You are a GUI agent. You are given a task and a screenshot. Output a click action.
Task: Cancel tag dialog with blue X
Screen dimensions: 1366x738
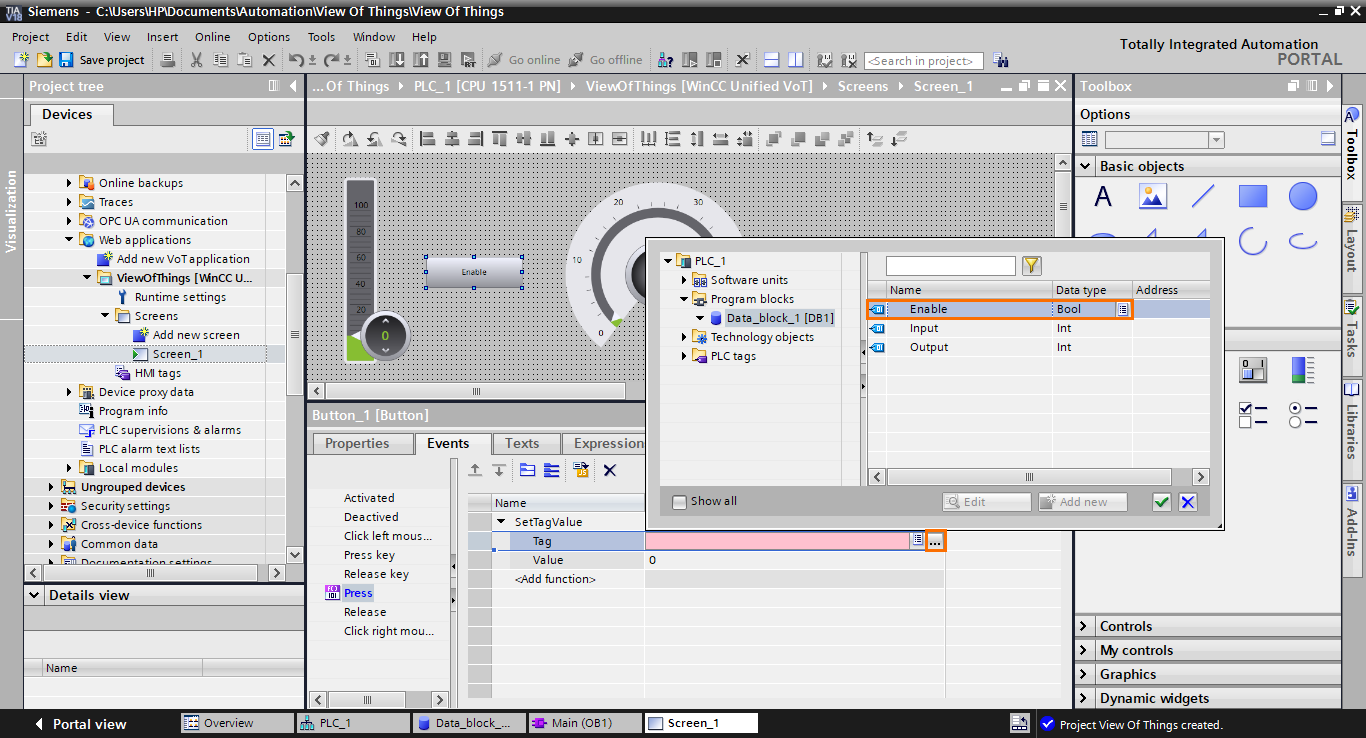(x=1187, y=502)
